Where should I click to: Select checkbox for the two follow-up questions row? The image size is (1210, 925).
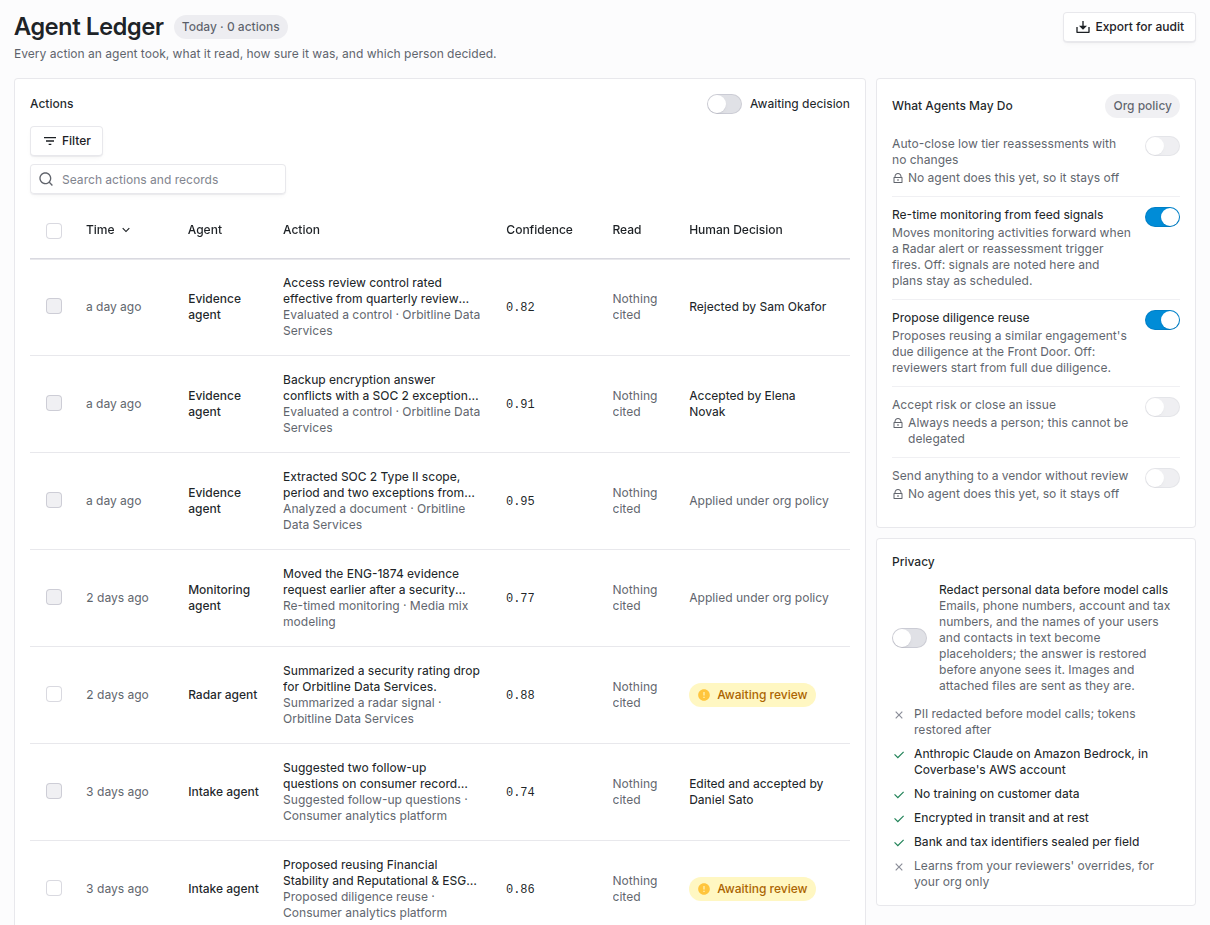click(54, 791)
